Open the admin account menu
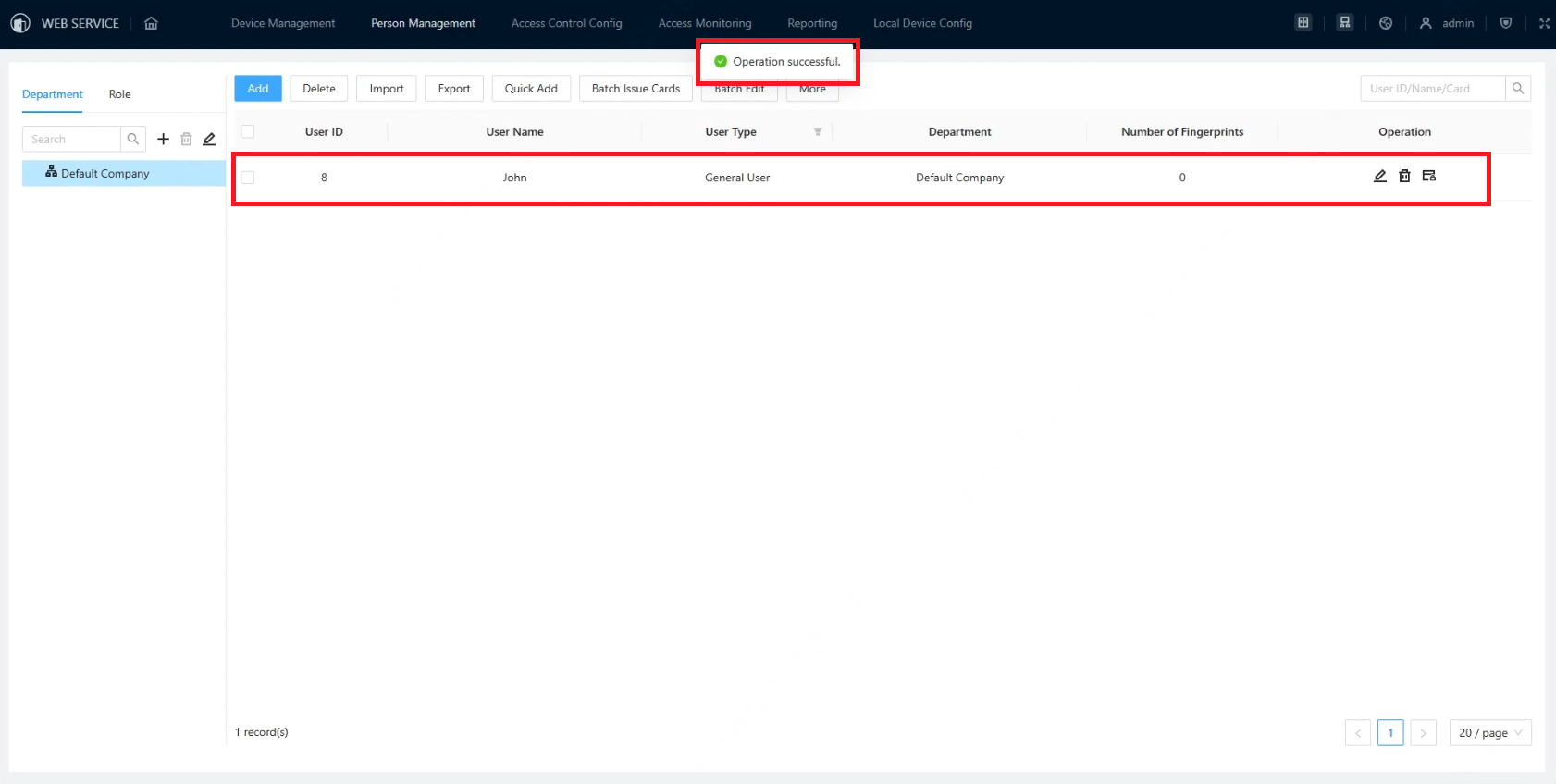 click(1447, 23)
